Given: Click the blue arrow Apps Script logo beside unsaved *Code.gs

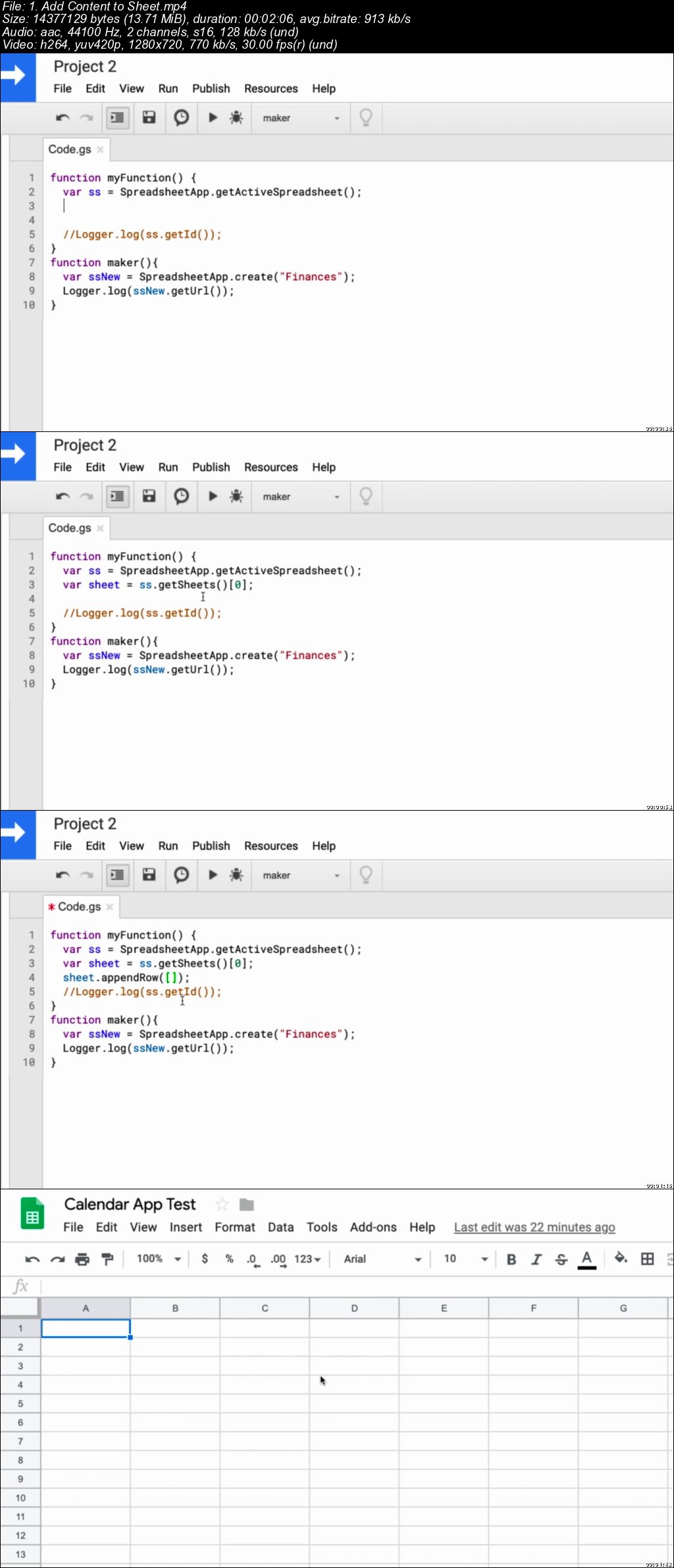Looking at the screenshot, I should click(x=18, y=834).
